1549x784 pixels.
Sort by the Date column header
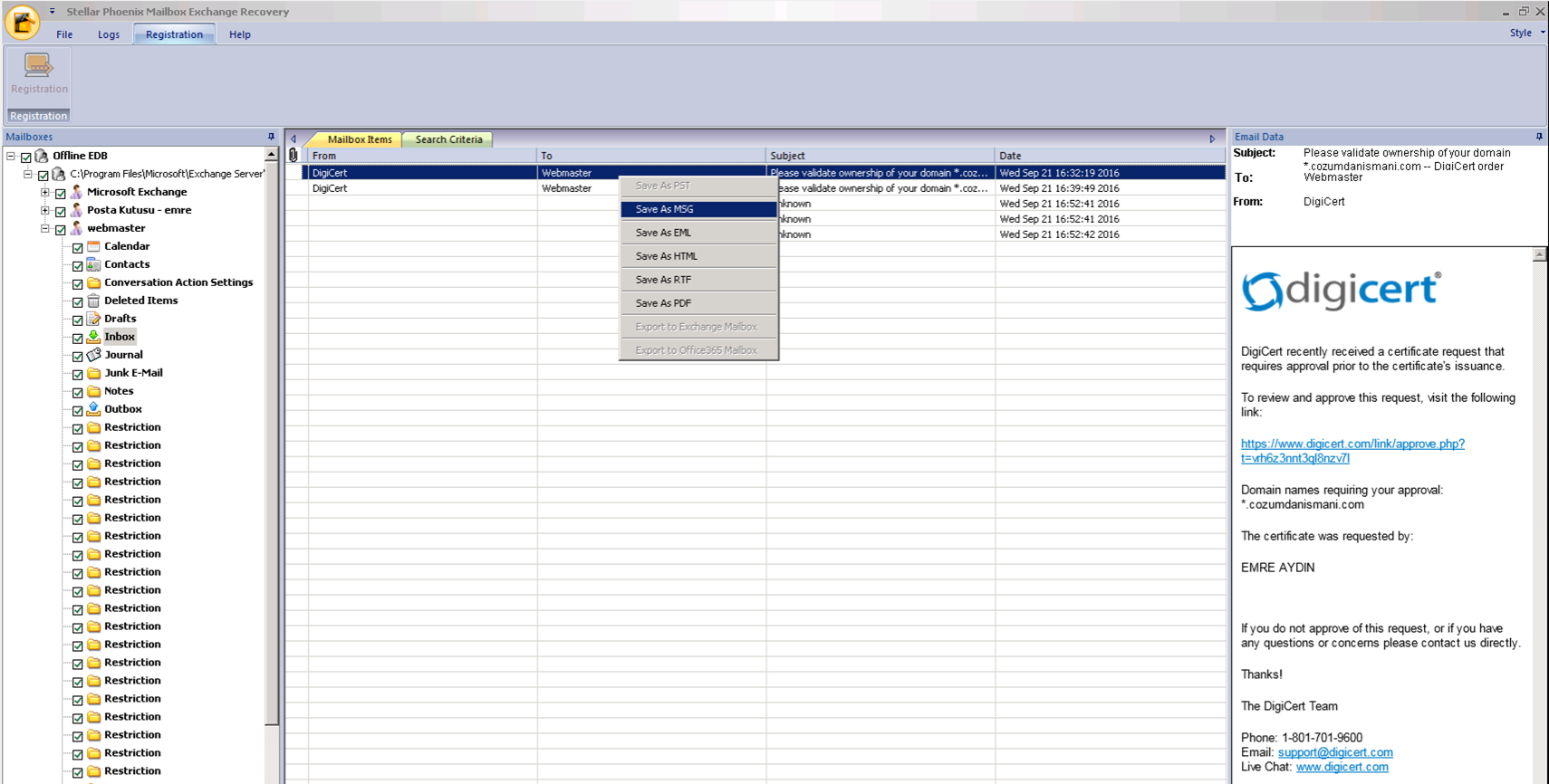pos(1110,156)
